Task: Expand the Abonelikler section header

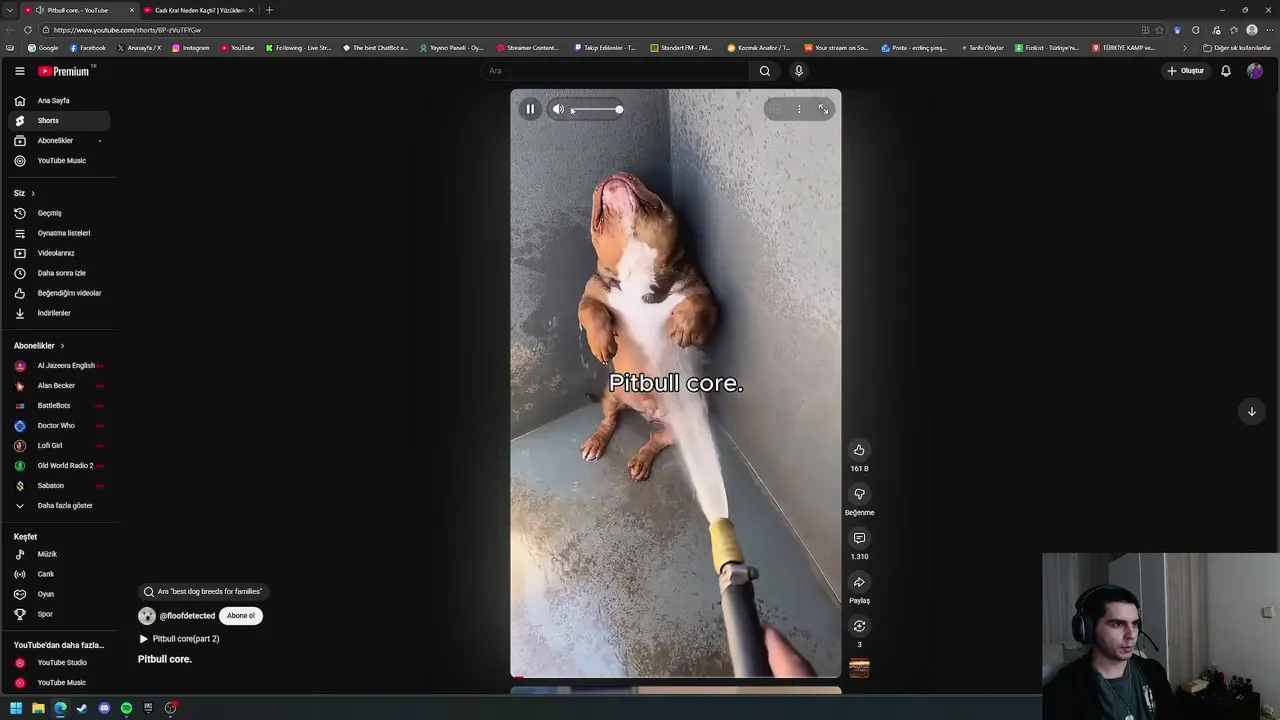Action: coord(39,346)
